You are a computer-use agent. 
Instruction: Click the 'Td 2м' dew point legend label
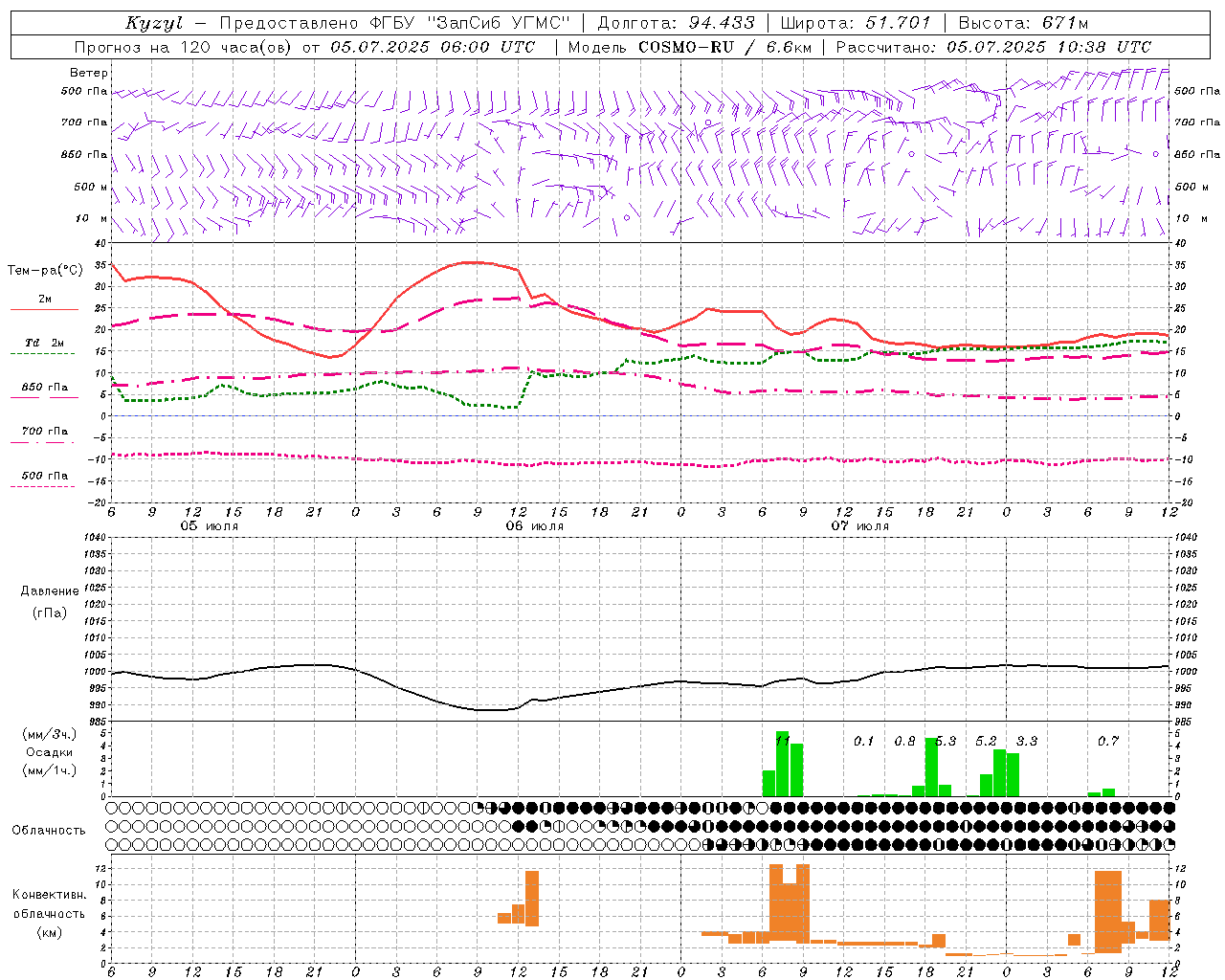pyautogui.click(x=44, y=343)
